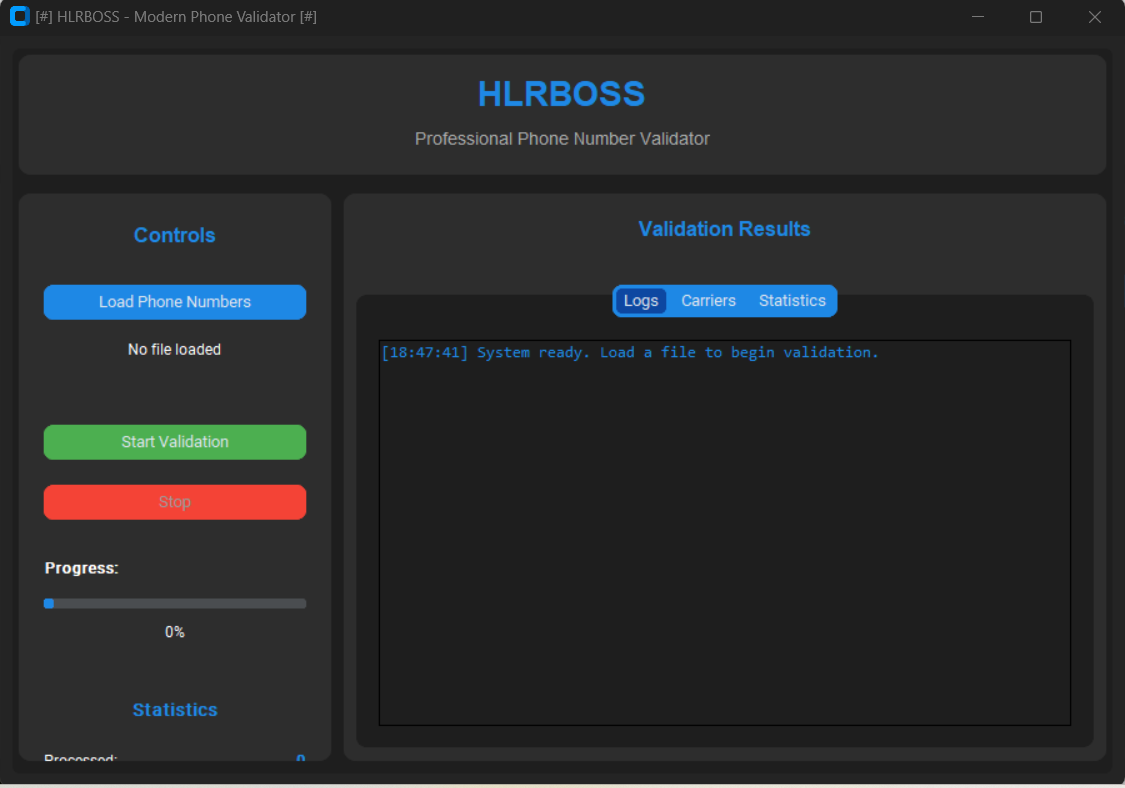Click the Statistics heading in left panel
This screenshot has height=788, width=1125.
[175, 710]
